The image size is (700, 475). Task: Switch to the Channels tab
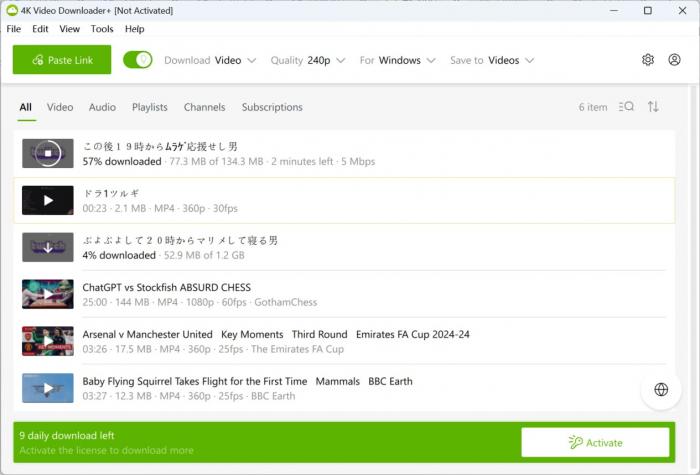(x=204, y=107)
